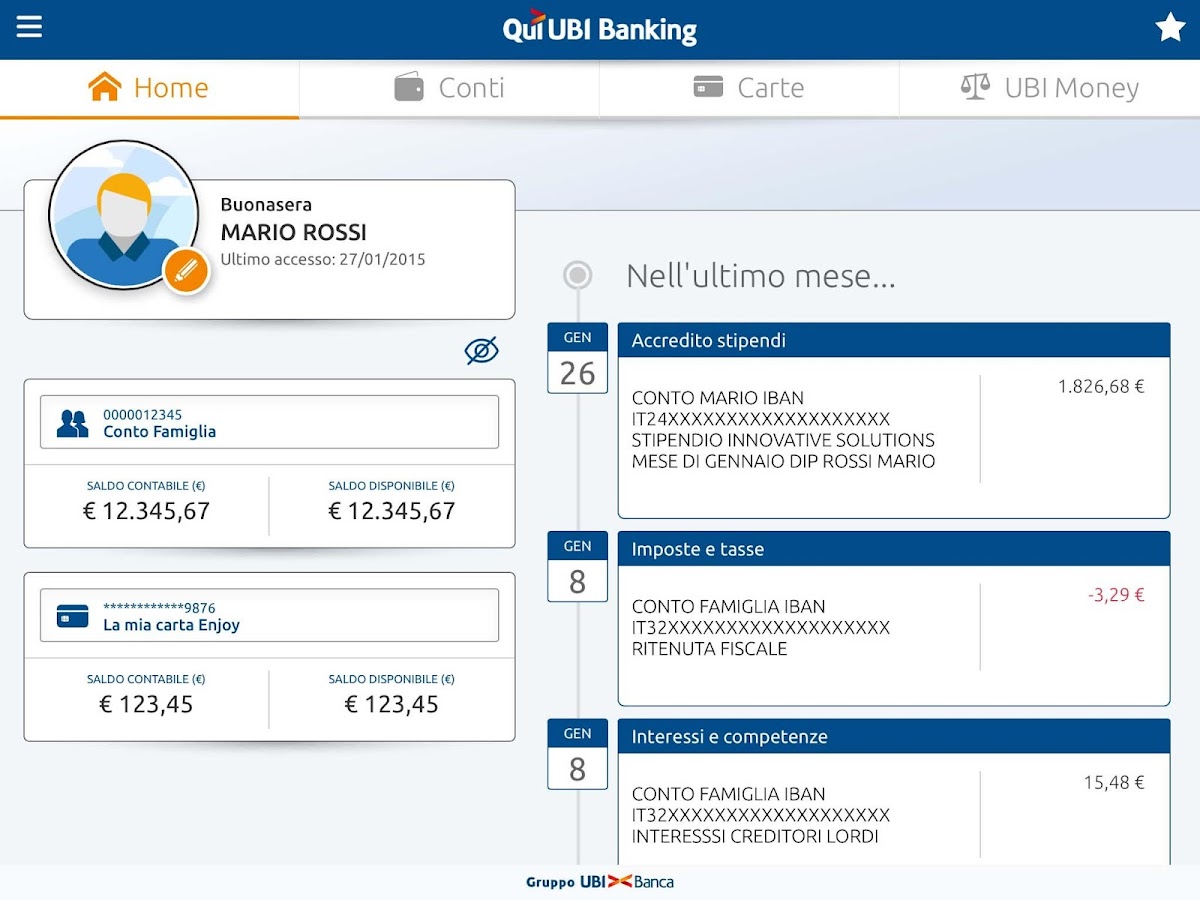
Task: Click carta Enjoy saldo disponibile € 123,45
Action: pyautogui.click(x=392, y=704)
